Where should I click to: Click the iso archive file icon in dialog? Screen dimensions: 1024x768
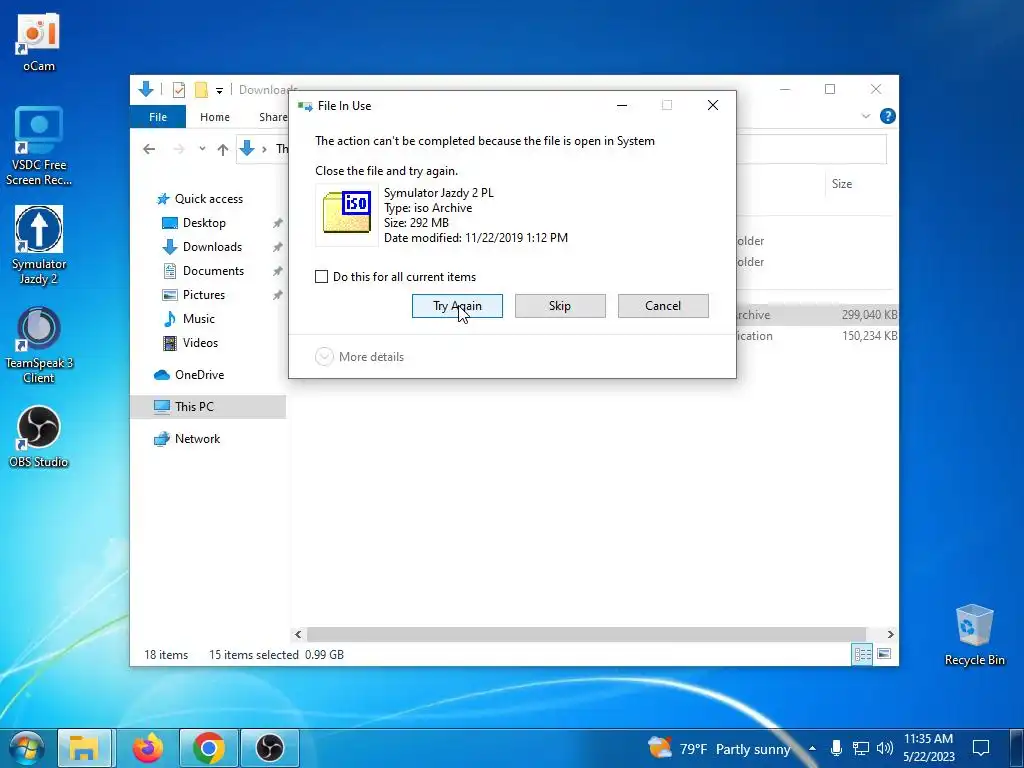click(347, 213)
